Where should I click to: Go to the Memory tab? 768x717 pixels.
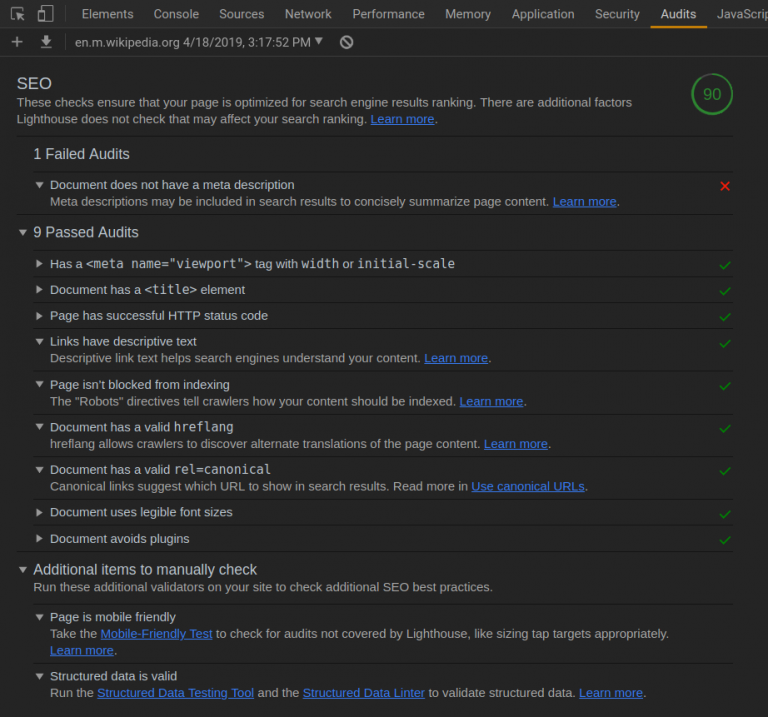(x=468, y=14)
